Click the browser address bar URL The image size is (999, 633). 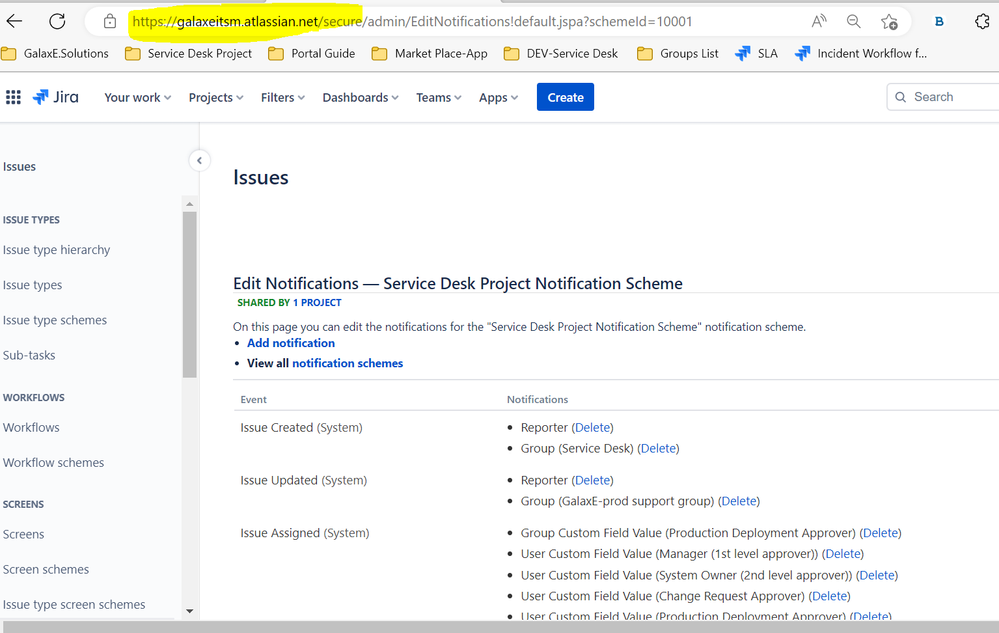click(x=412, y=21)
